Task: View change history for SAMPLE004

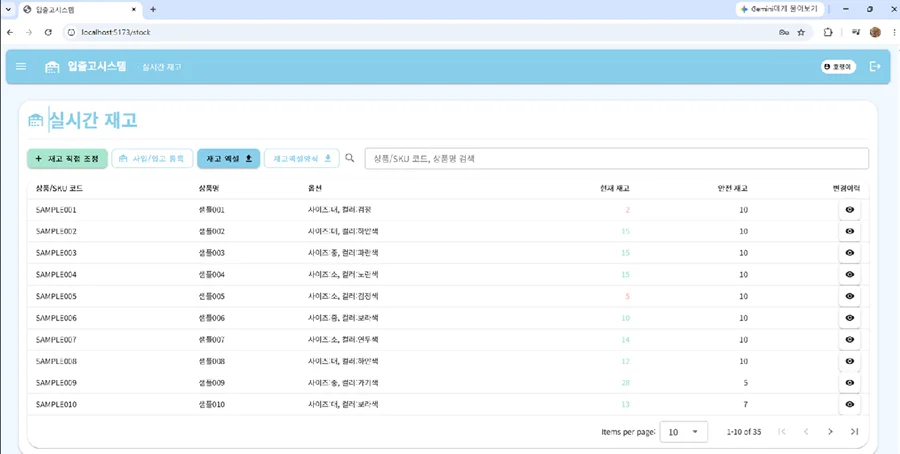Action: (849, 275)
